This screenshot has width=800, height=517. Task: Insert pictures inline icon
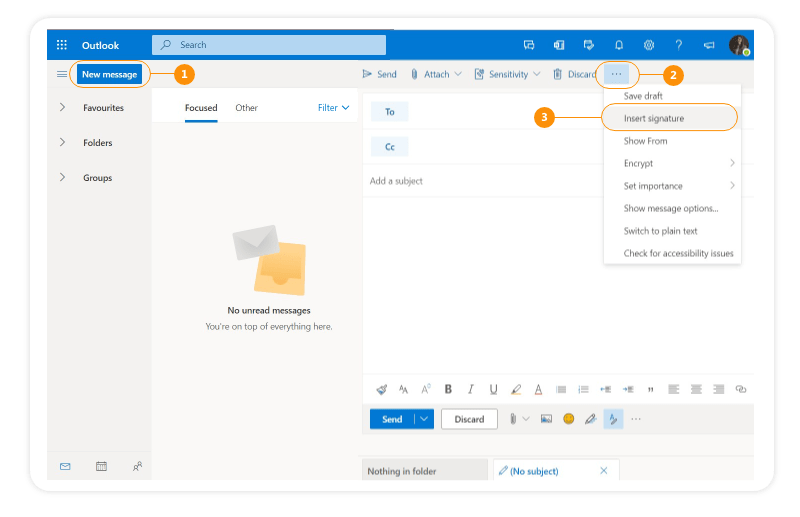pos(546,419)
